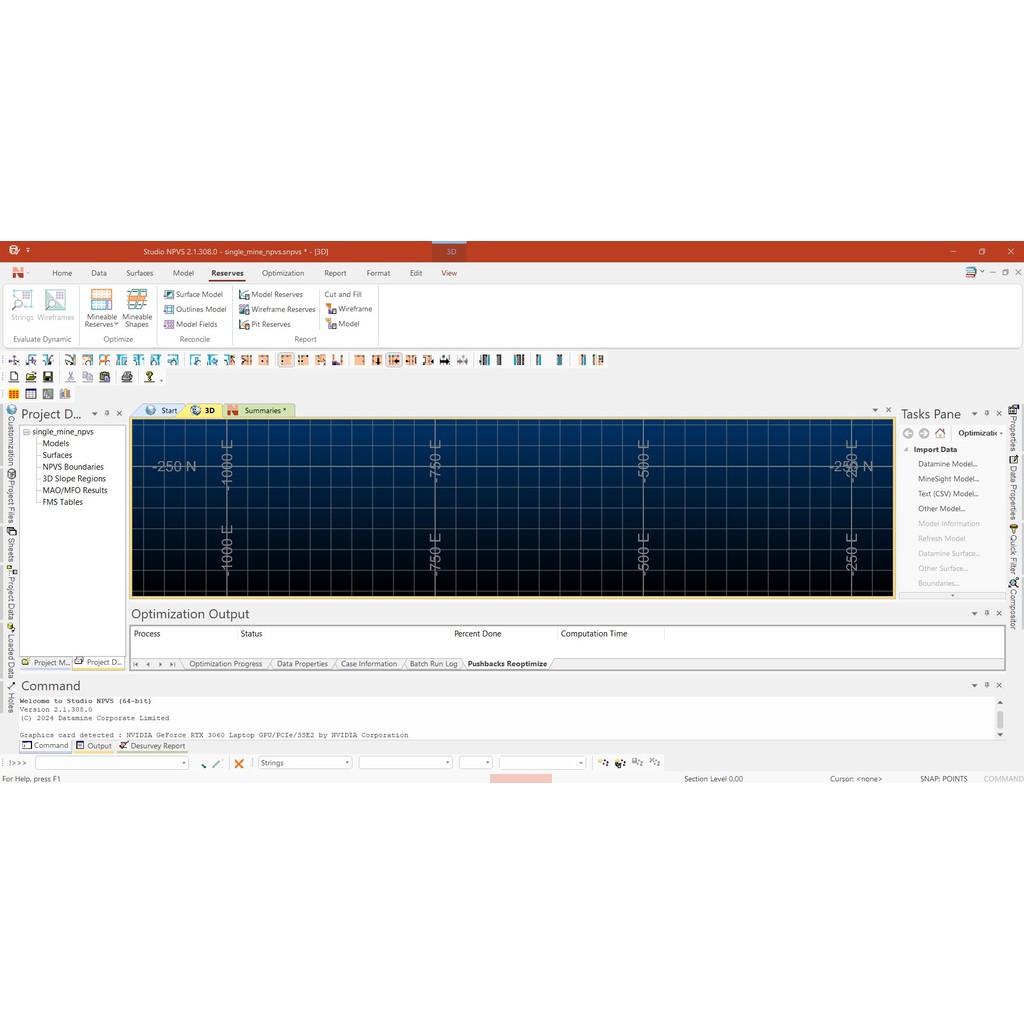Open the Tasks Pane options arrow
This screenshot has width=1024, height=1024.
(x=974, y=413)
